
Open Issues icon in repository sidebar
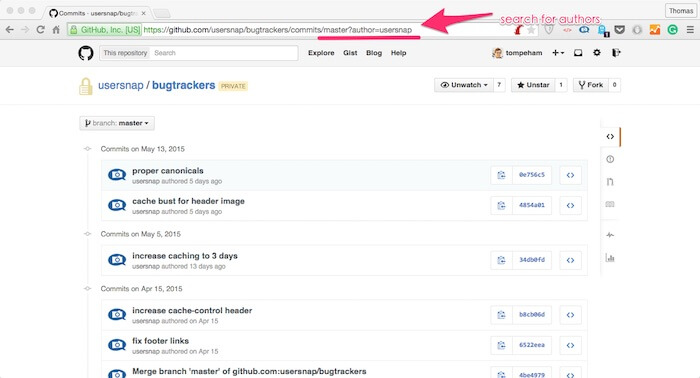click(x=610, y=159)
